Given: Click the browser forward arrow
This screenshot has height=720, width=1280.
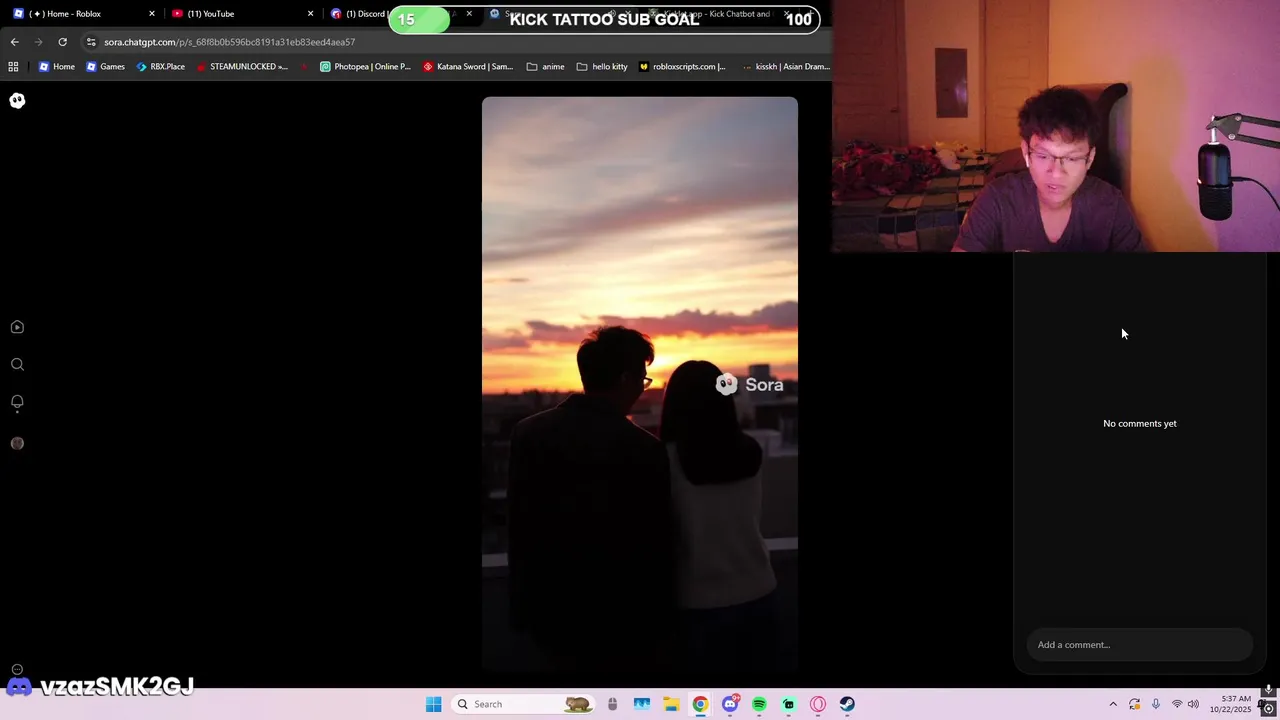Looking at the screenshot, I should (x=38, y=42).
